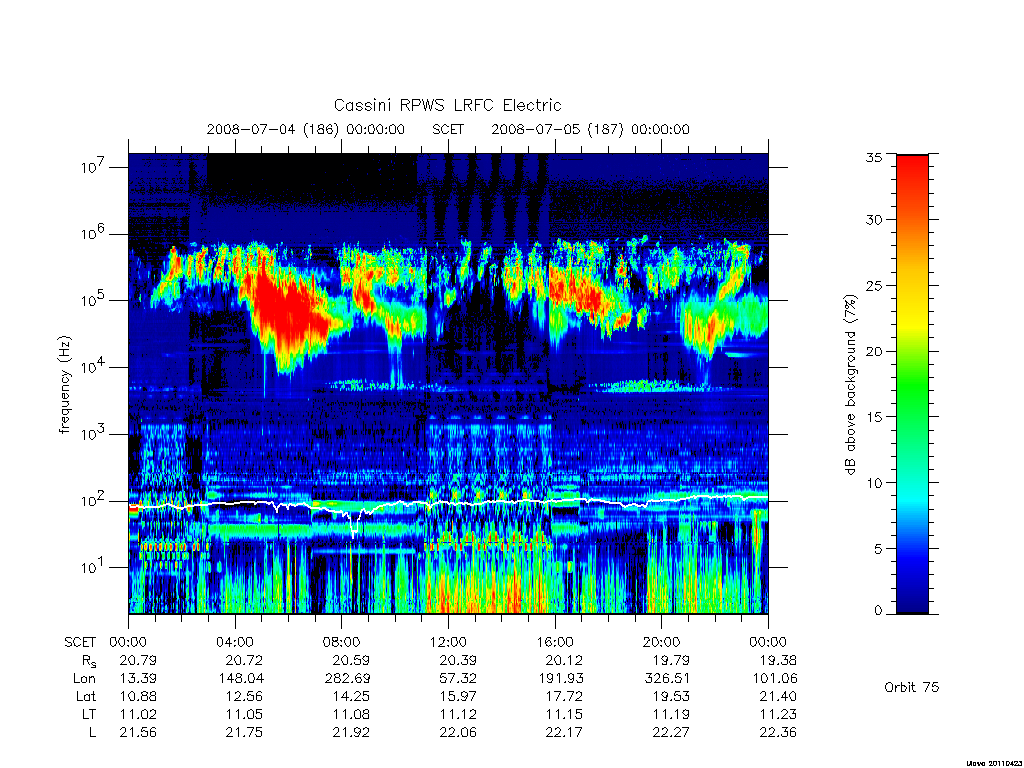Click the end date "2008-07-05 (187) 00:00:00"
The width and height of the screenshot is (1024, 768).
pos(590,129)
